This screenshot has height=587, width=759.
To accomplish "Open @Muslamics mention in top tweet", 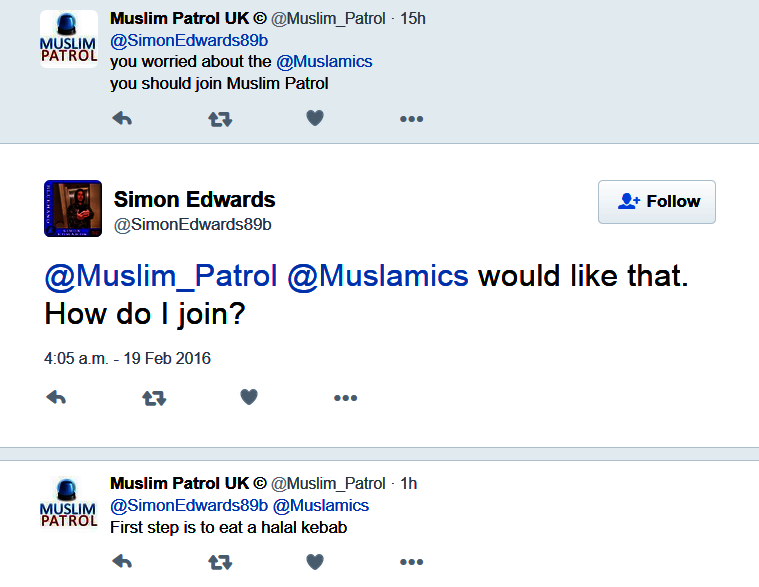I will 324,62.
